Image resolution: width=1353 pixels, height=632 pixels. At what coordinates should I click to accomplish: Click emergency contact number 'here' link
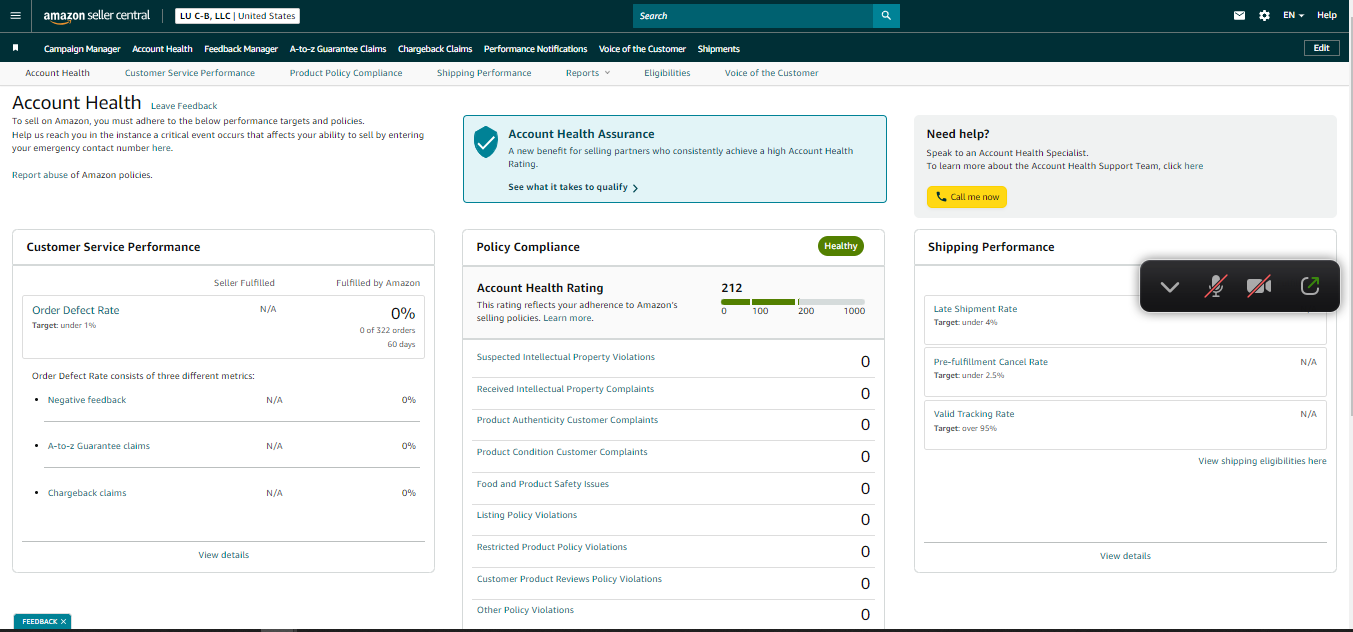pos(161,148)
